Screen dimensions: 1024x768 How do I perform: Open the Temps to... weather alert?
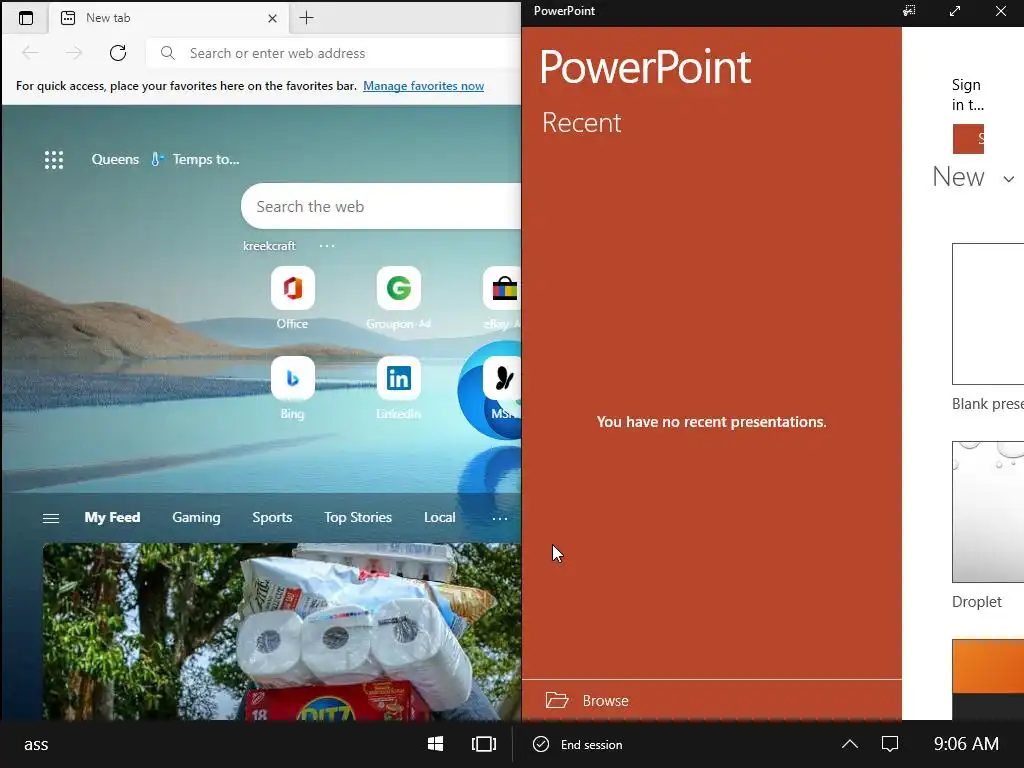[x=195, y=159]
